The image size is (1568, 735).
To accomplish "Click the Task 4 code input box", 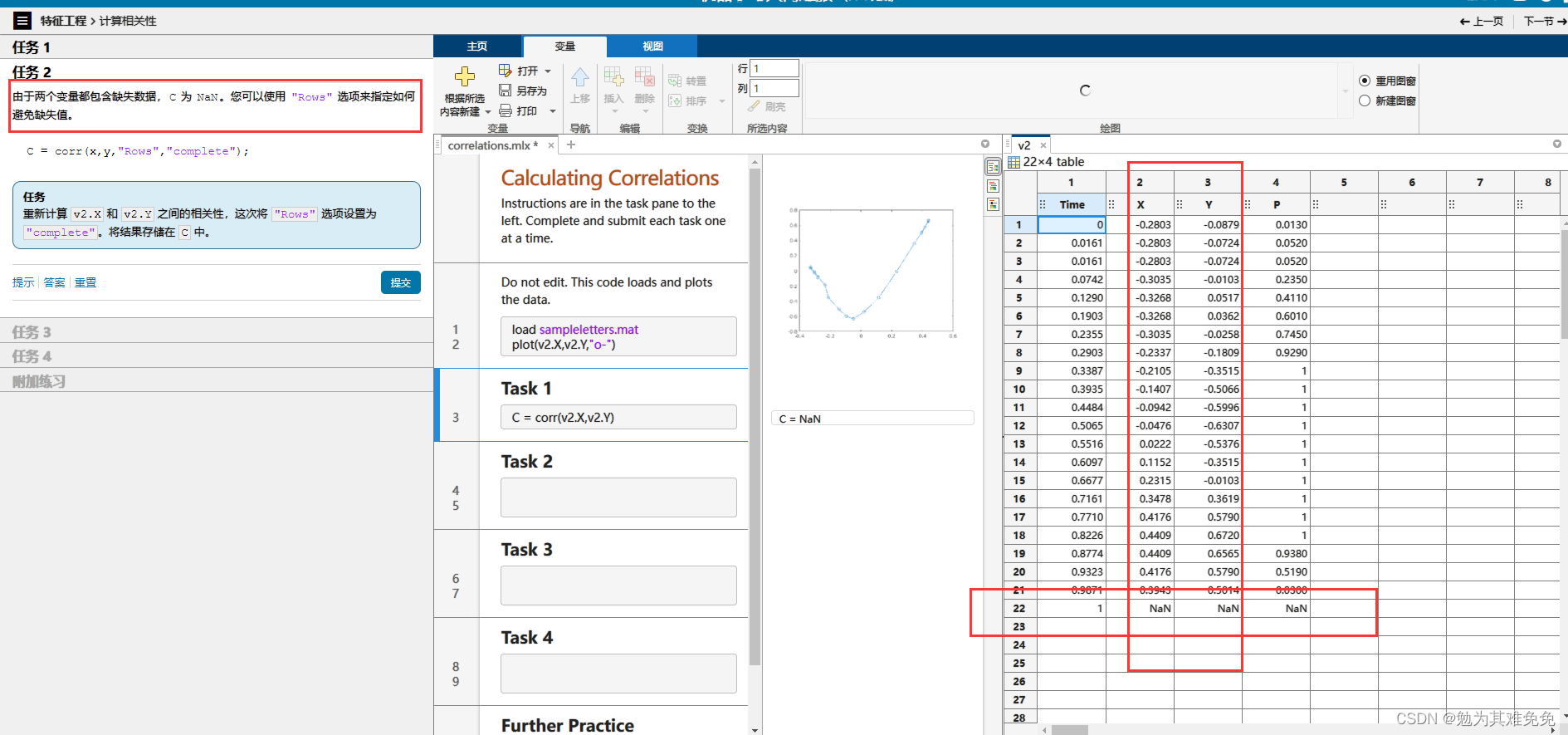I will click(618, 674).
